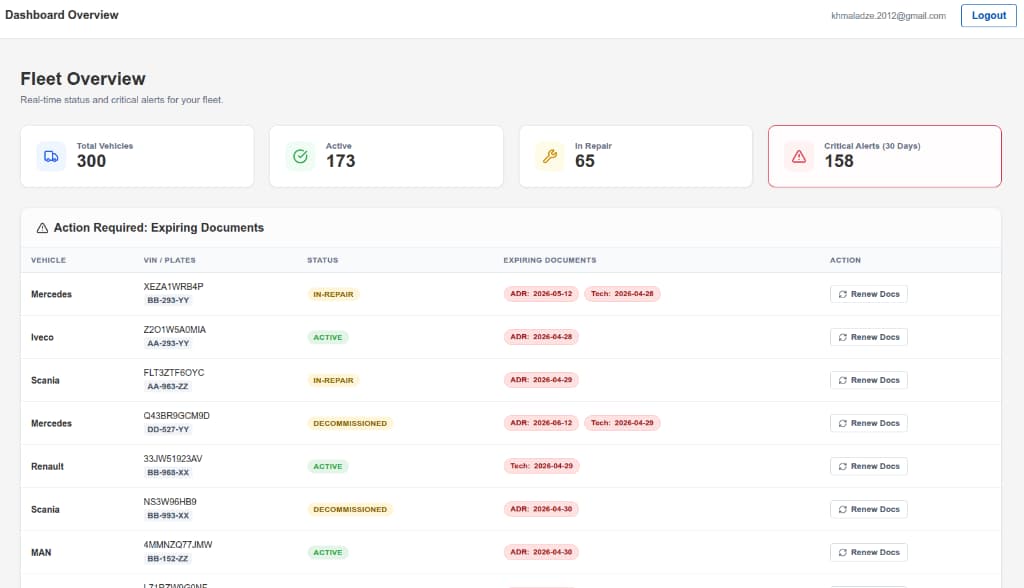The width and height of the screenshot is (1024, 588).
Task: Click the wrench icon in In Repair card
Action: [x=550, y=156]
